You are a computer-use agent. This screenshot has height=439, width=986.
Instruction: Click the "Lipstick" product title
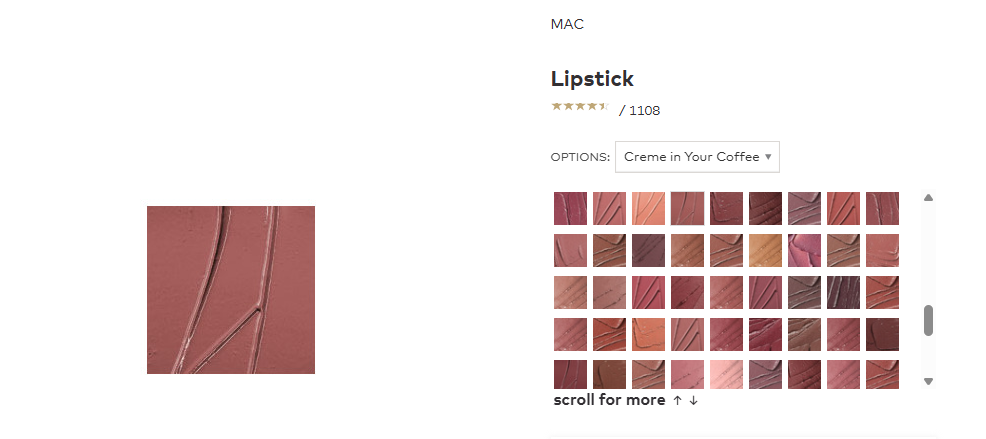[592, 79]
